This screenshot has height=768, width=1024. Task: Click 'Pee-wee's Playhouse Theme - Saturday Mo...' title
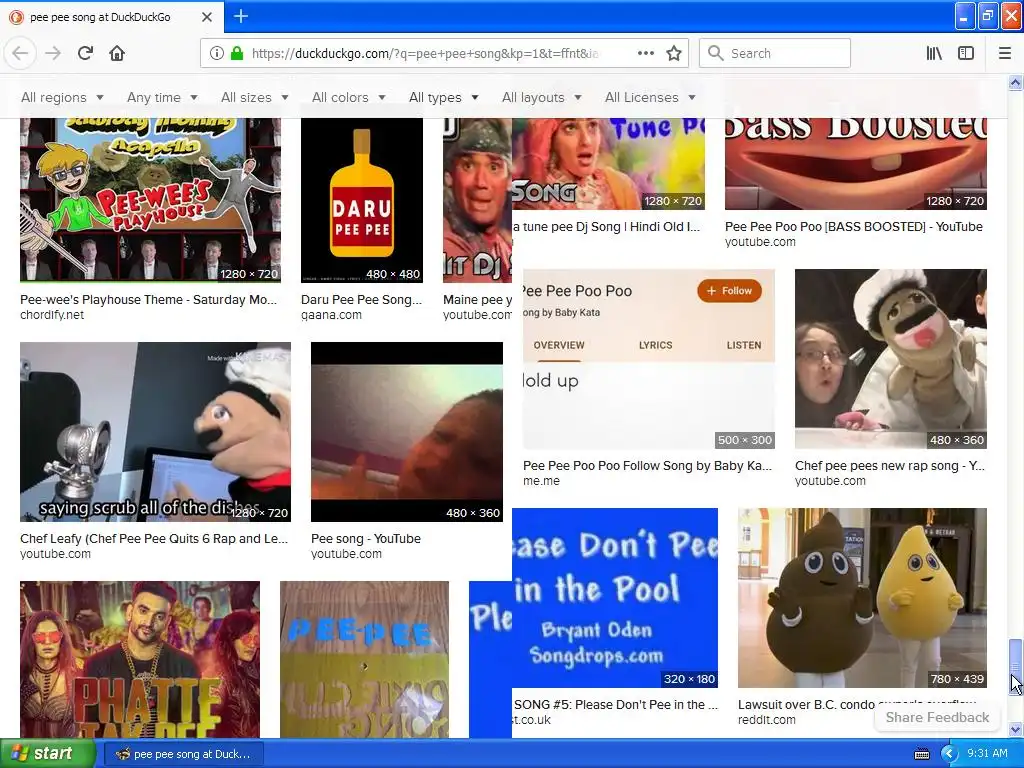[148, 300]
